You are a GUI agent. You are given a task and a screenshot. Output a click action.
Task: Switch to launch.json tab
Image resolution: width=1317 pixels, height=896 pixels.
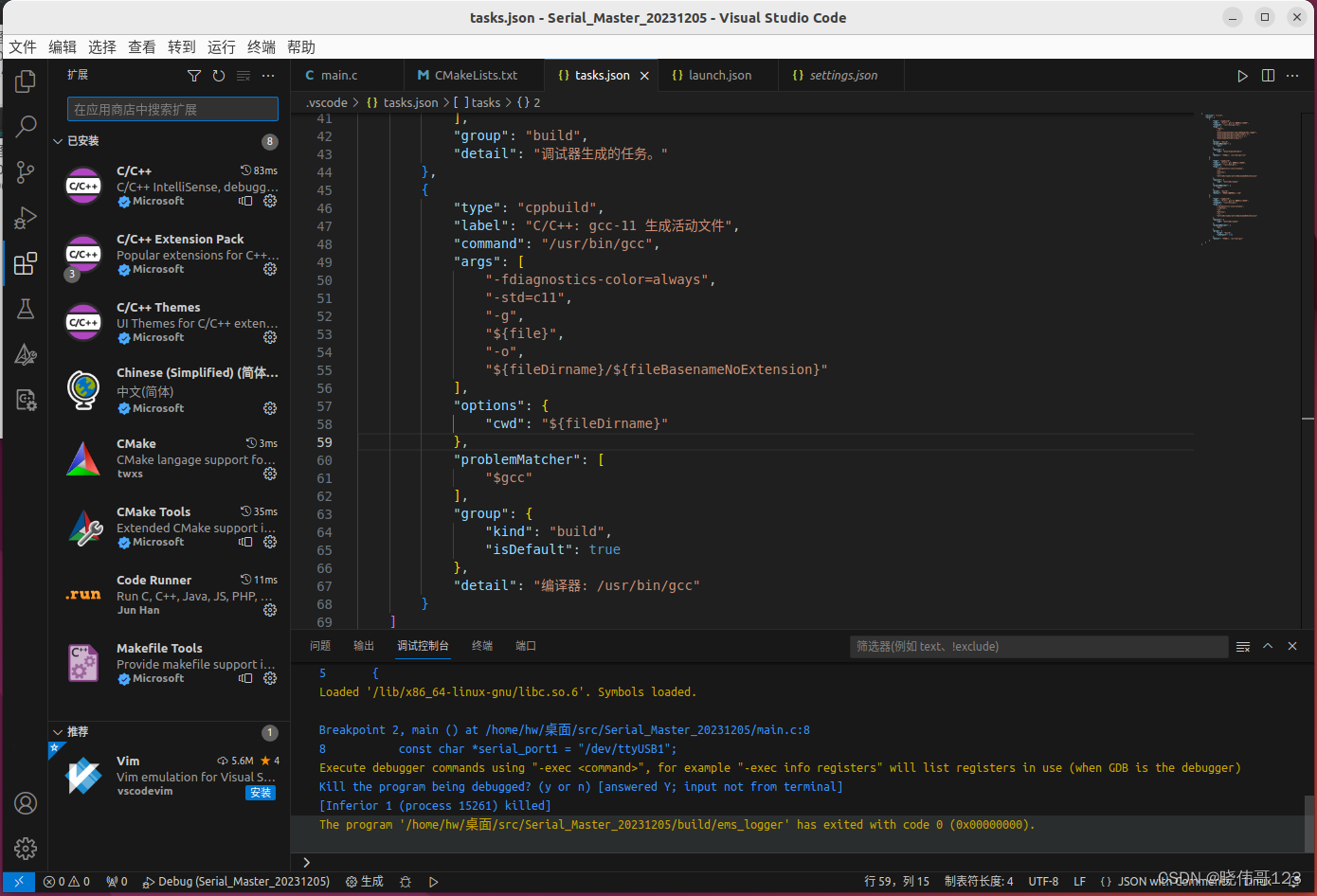click(720, 76)
